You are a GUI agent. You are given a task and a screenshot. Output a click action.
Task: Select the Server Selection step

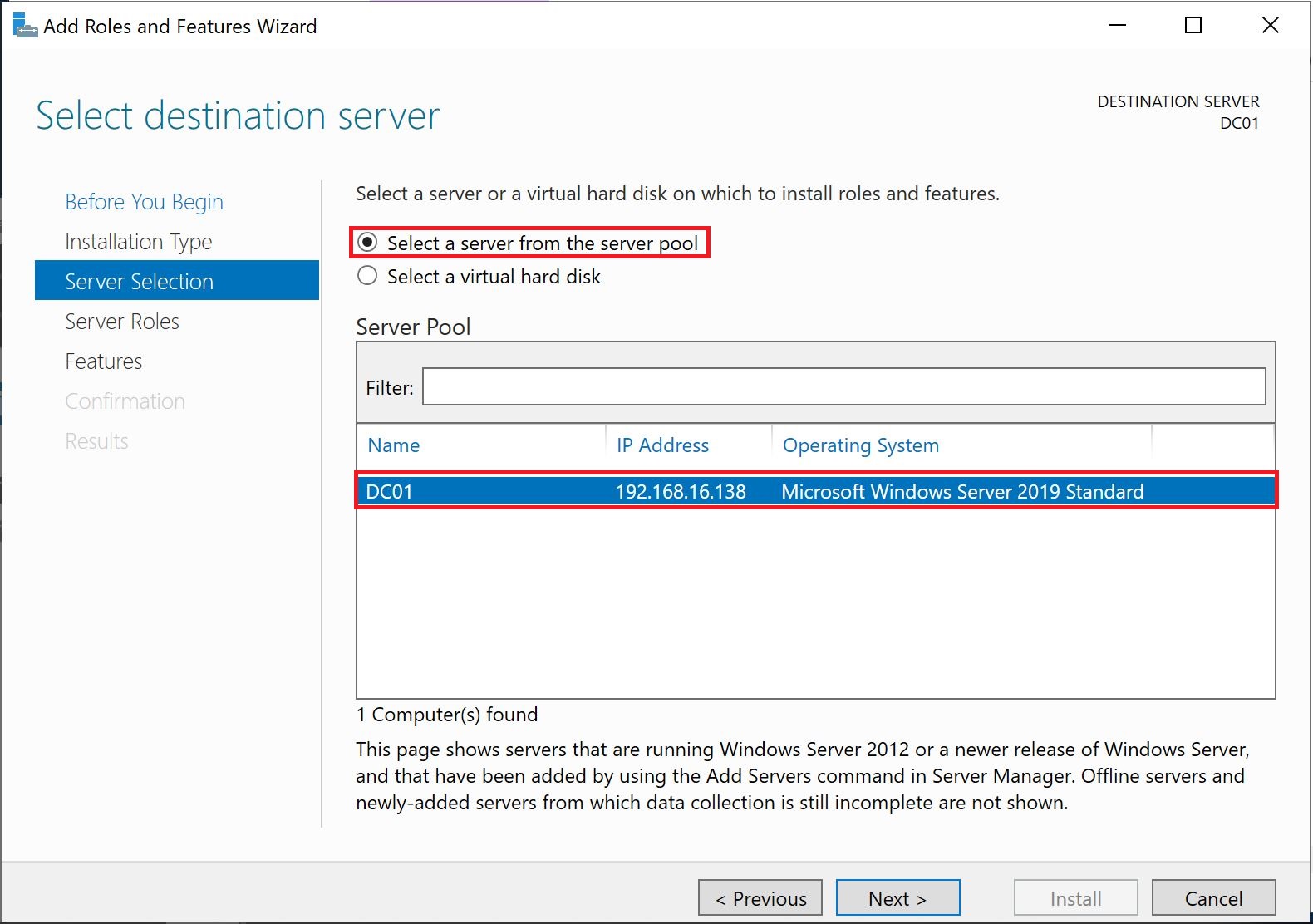pos(177,281)
